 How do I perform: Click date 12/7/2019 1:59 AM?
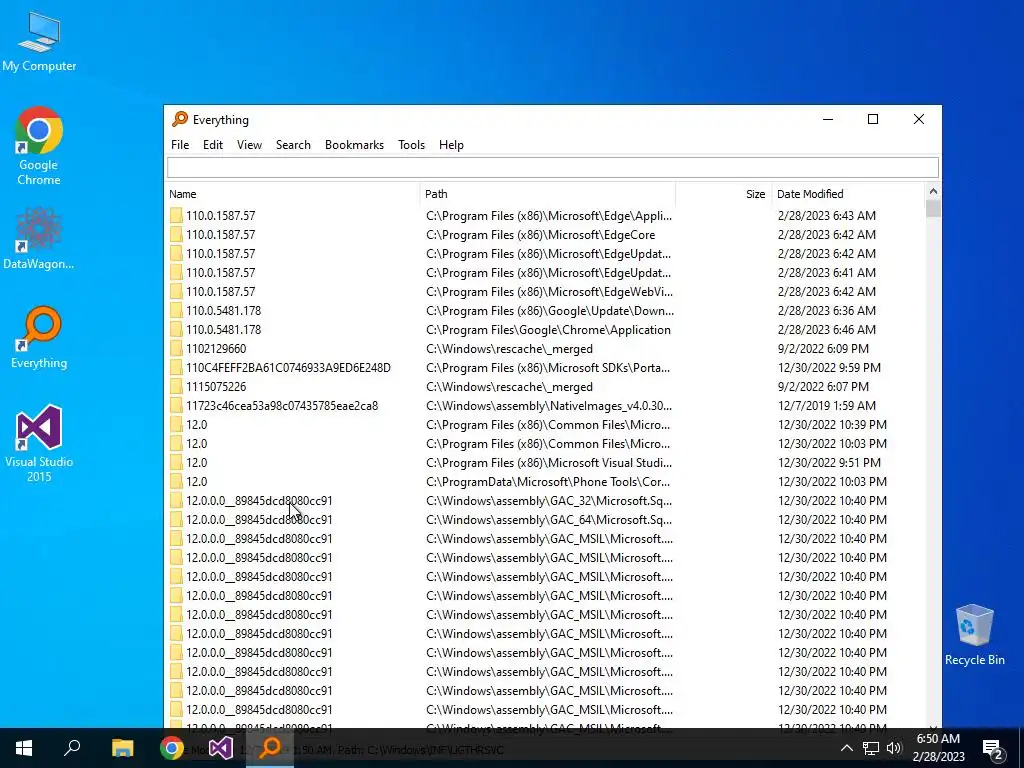click(827, 406)
